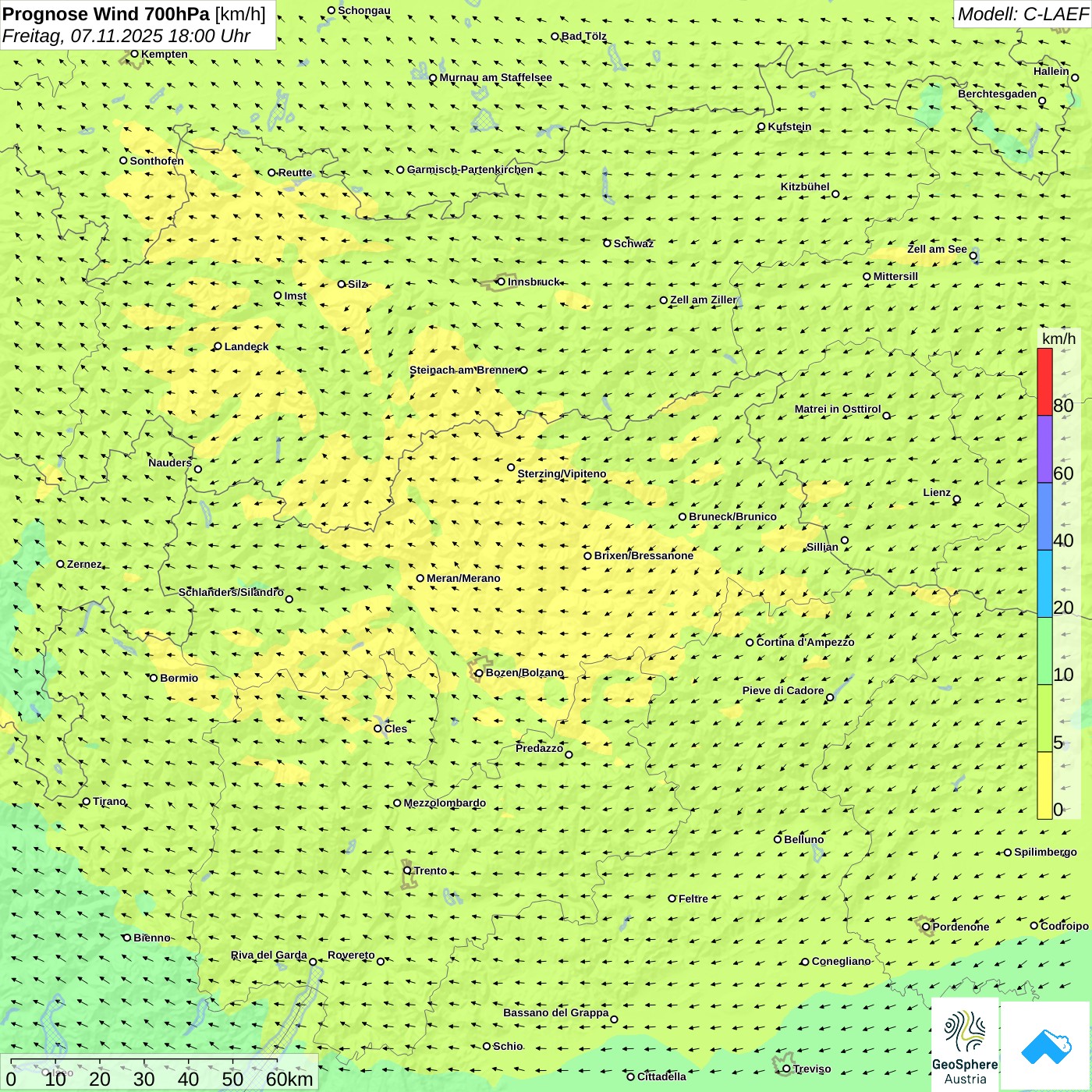Viewport: 1092px width, 1092px height.
Task: Click the Matrei in Osttirol label
Action: point(838,409)
